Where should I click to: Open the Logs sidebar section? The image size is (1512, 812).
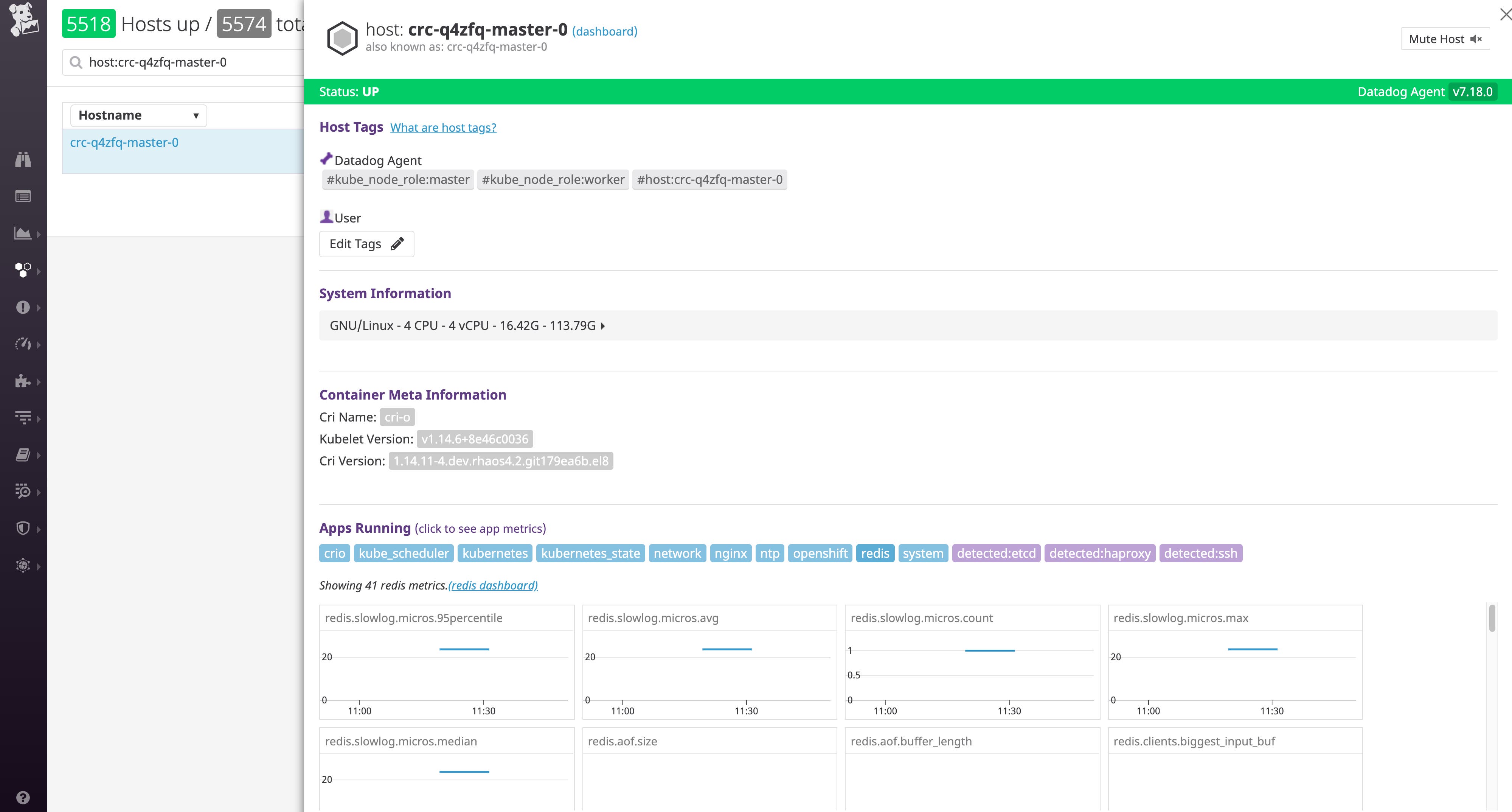click(x=22, y=492)
